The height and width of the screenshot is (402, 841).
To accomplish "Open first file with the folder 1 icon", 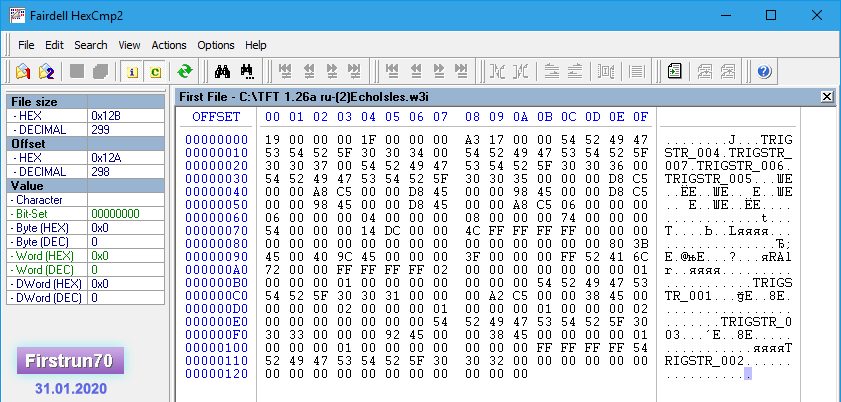I will tap(23, 71).
